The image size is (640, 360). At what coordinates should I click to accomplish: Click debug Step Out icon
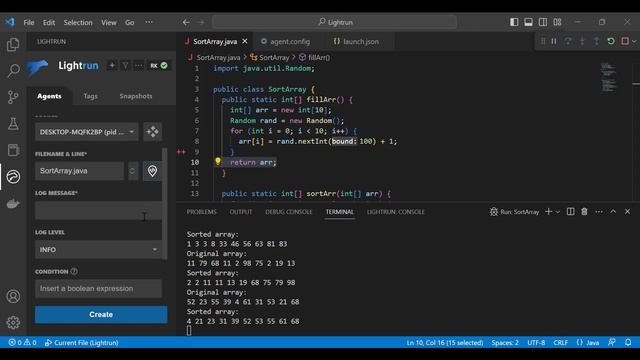pyautogui.click(x=596, y=41)
